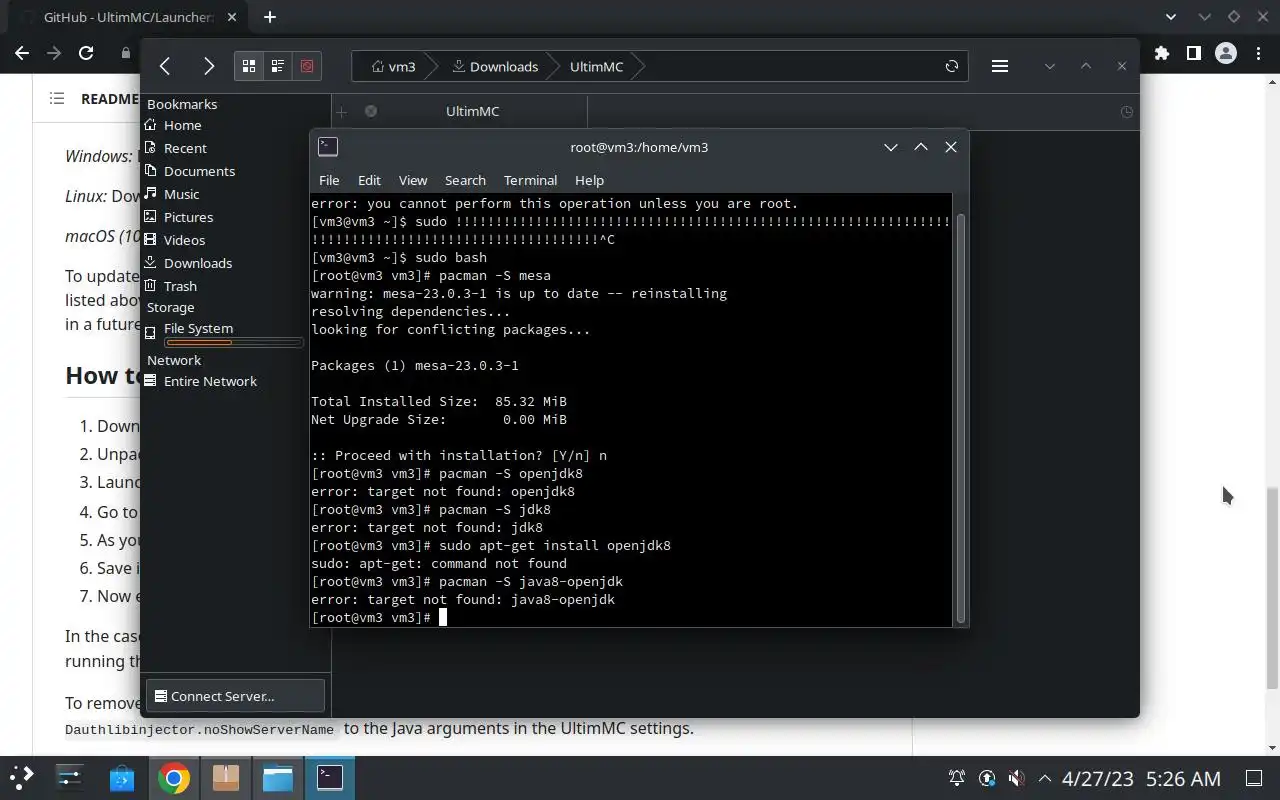Switch file manager to details list view
1280x800 pixels.
(278, 66)
